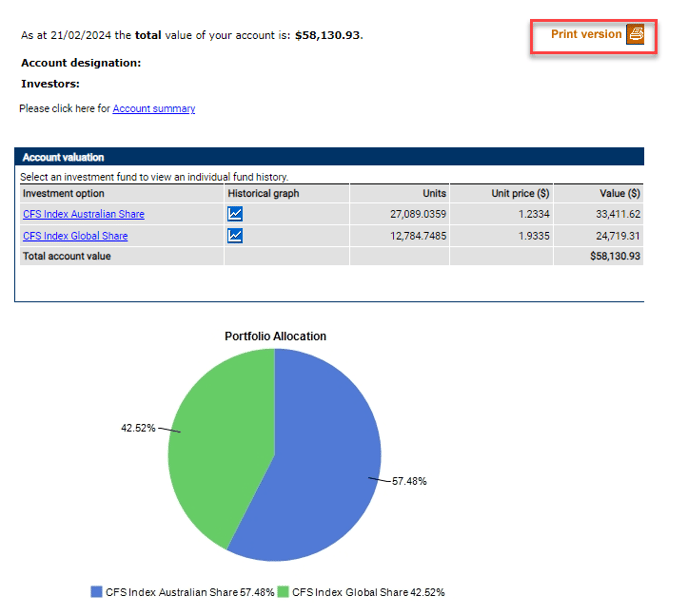Click the Investors label
The width and height of the screenshot is (688, 615).
coord(50,84)
